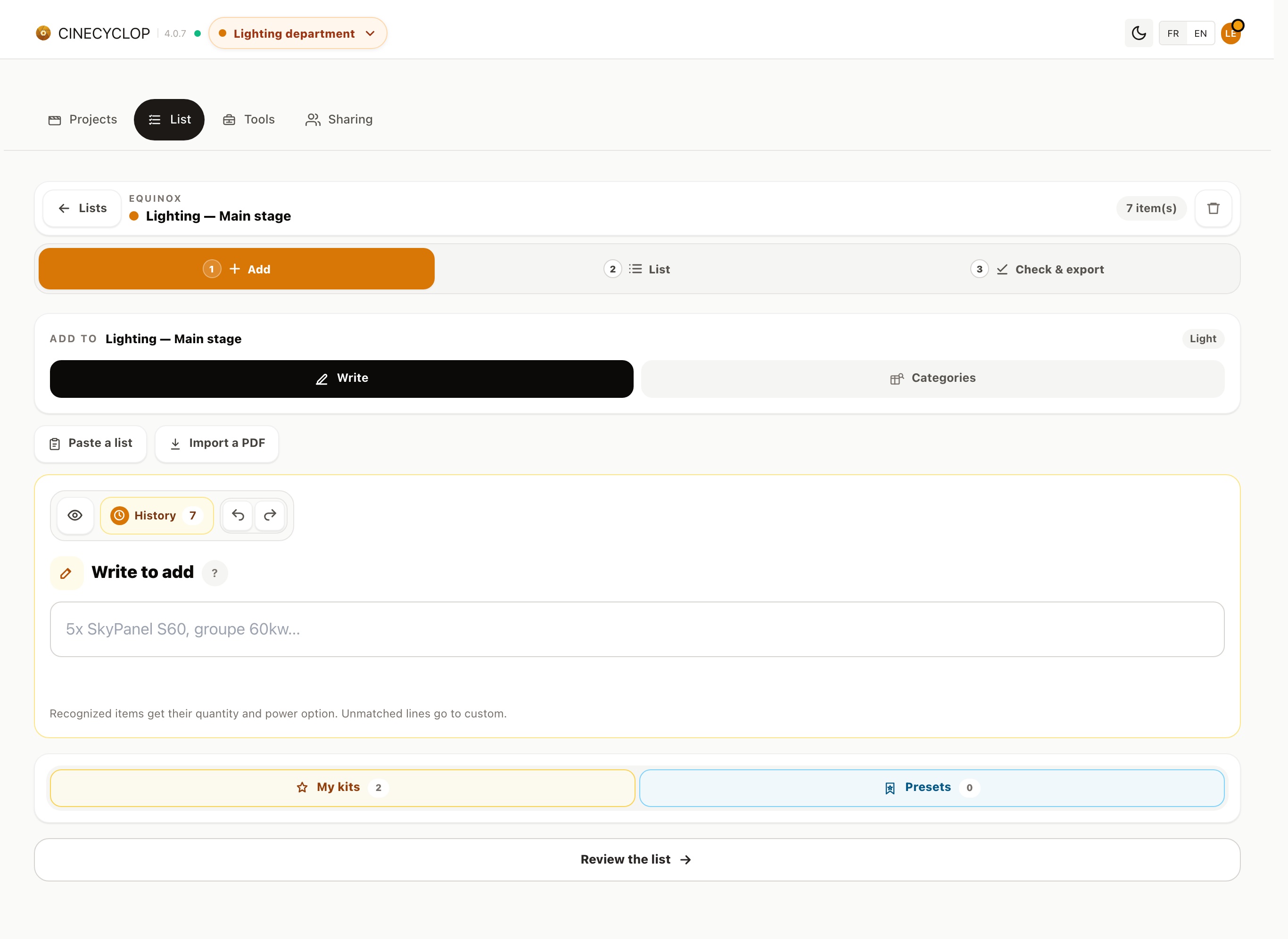Redo the last action
This screenshot has width=1288, height=939.
pyautogui.click(x=270, y=516)
